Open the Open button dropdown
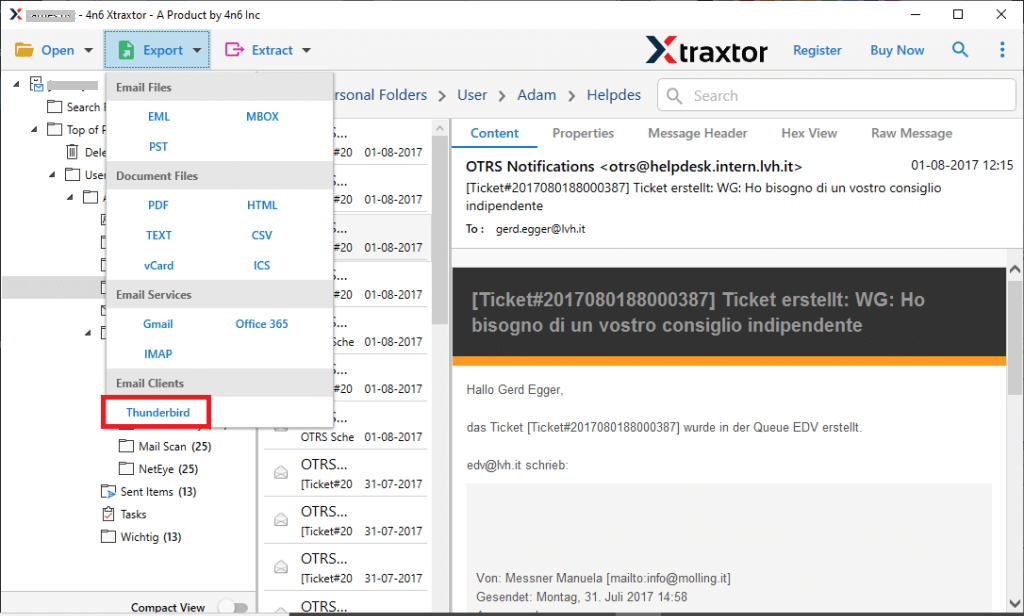The image size is (1024, 616). (x=86, y=49)
